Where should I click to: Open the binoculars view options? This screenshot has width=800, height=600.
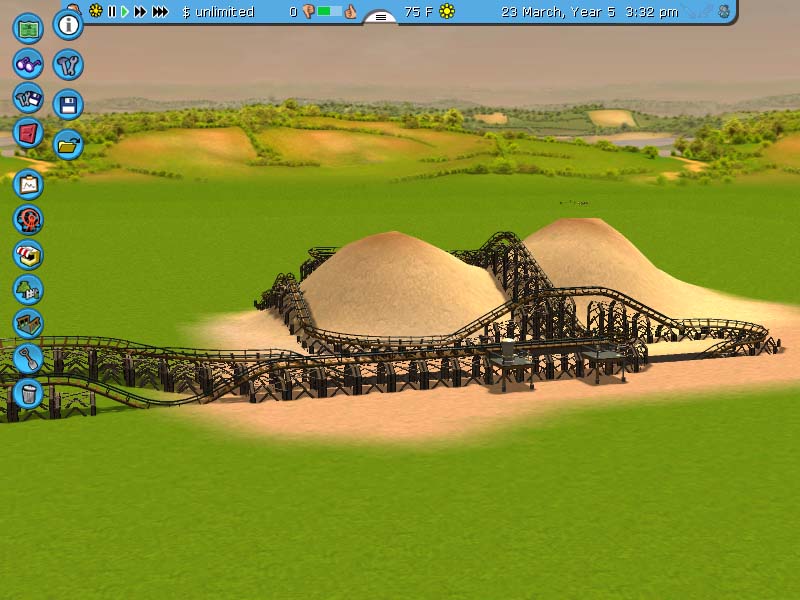(28, 63)
